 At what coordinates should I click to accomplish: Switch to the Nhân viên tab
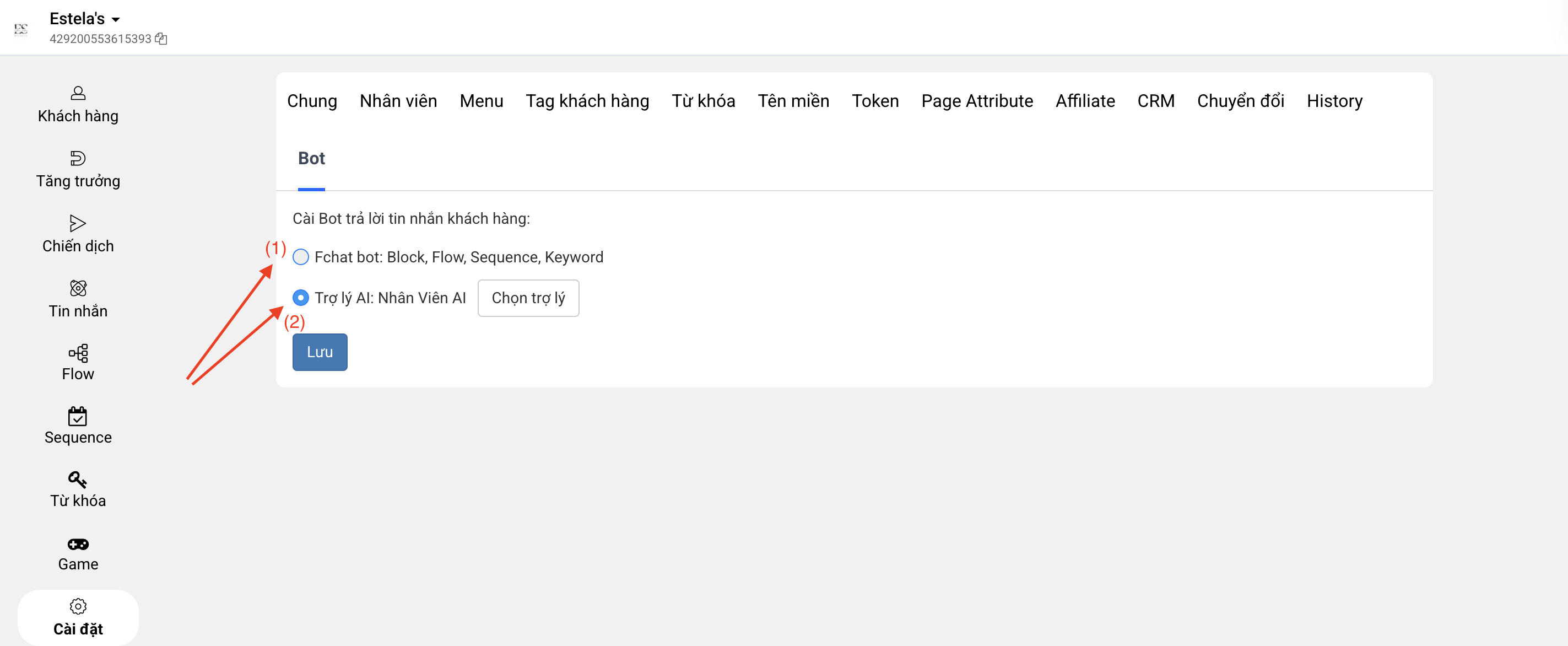click(398, 101)
